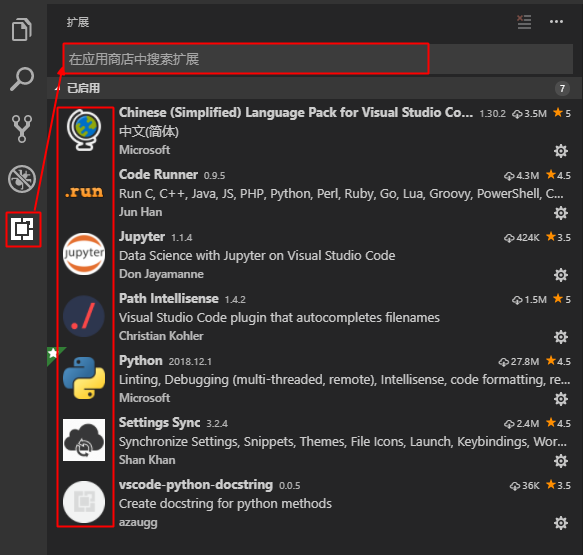The image size is (583, 555).
Task: Click the publisher name Jun Han
Action: (141, 212)
